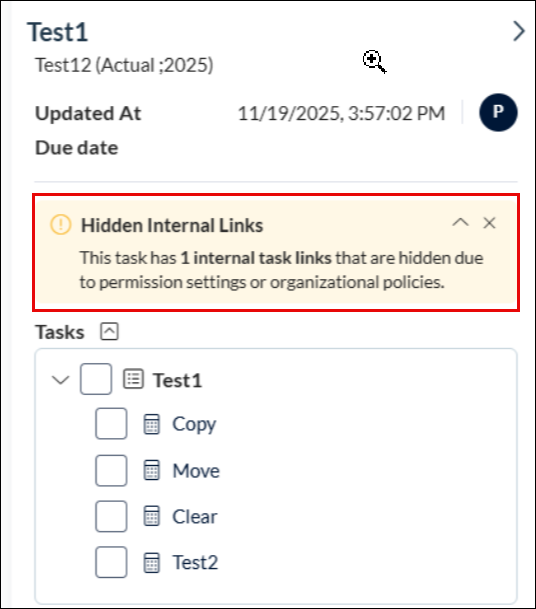This screenshot has height=609, width=536.
Task: Open the right chevron next to Test1 title
Action: point(519,31)
